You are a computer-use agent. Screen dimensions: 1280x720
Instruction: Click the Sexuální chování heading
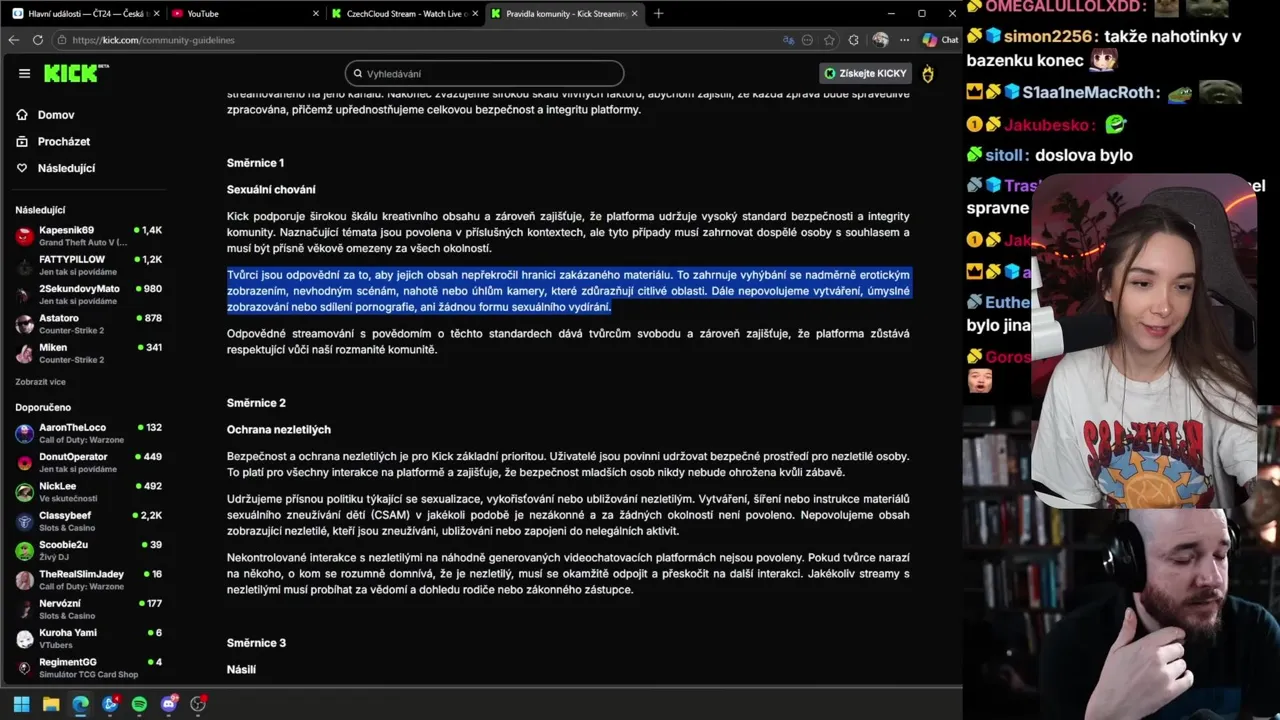[x=271, y=190]
